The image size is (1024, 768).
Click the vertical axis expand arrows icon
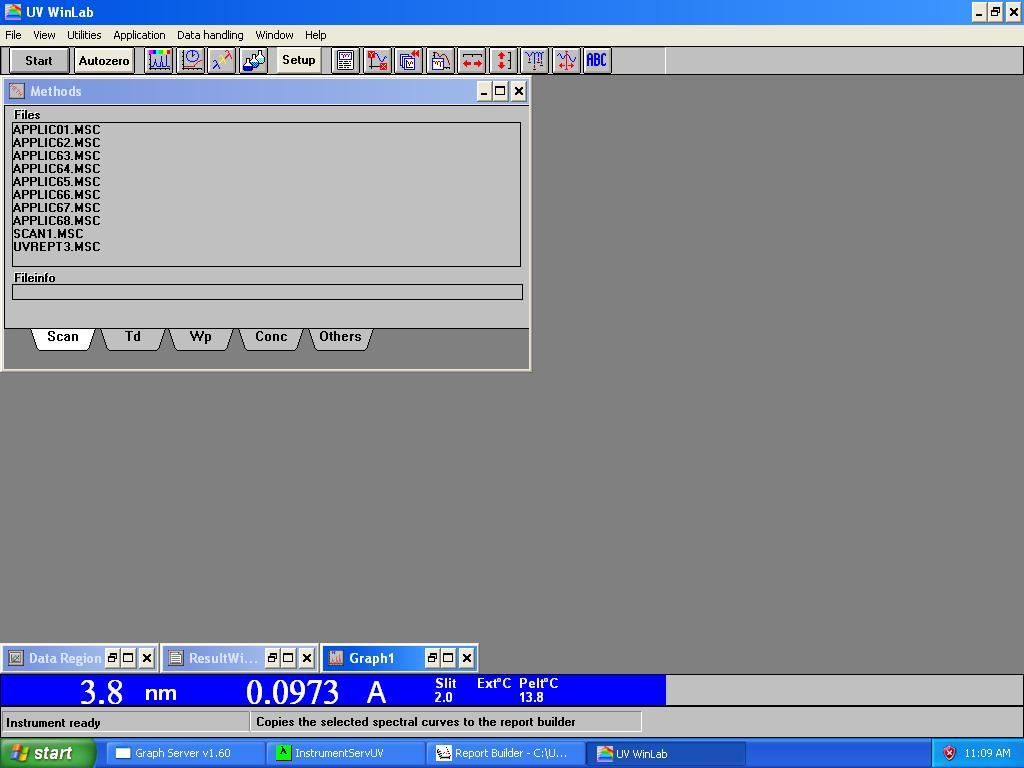click(x=502, y=60)
